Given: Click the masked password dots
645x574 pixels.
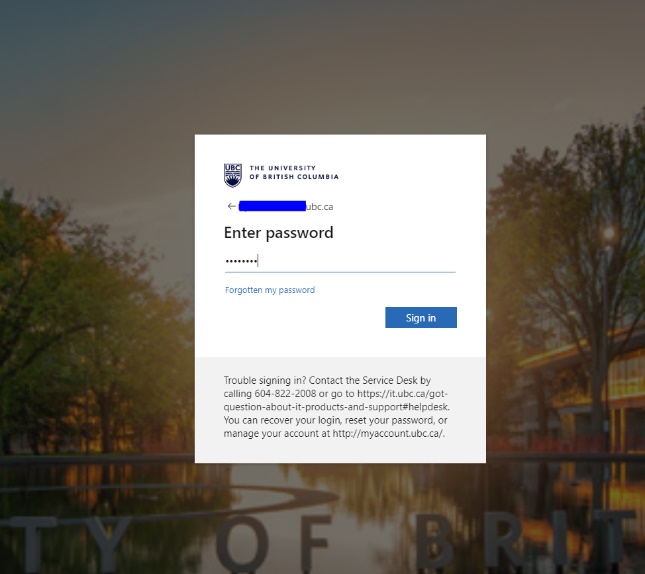Looking at the screenshot, I should click(x=241, y=261).
